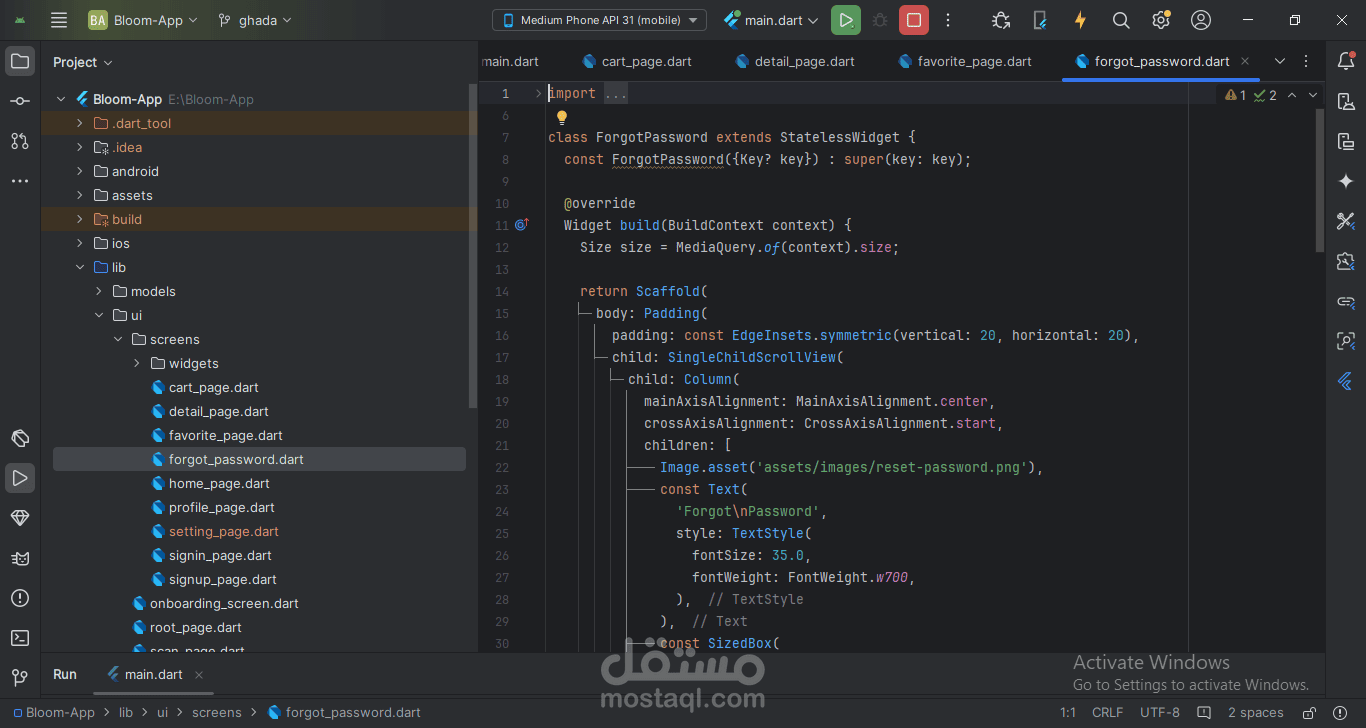Expand the widgets folder in tree
The image size is (1366, 728).
[137, 363]
